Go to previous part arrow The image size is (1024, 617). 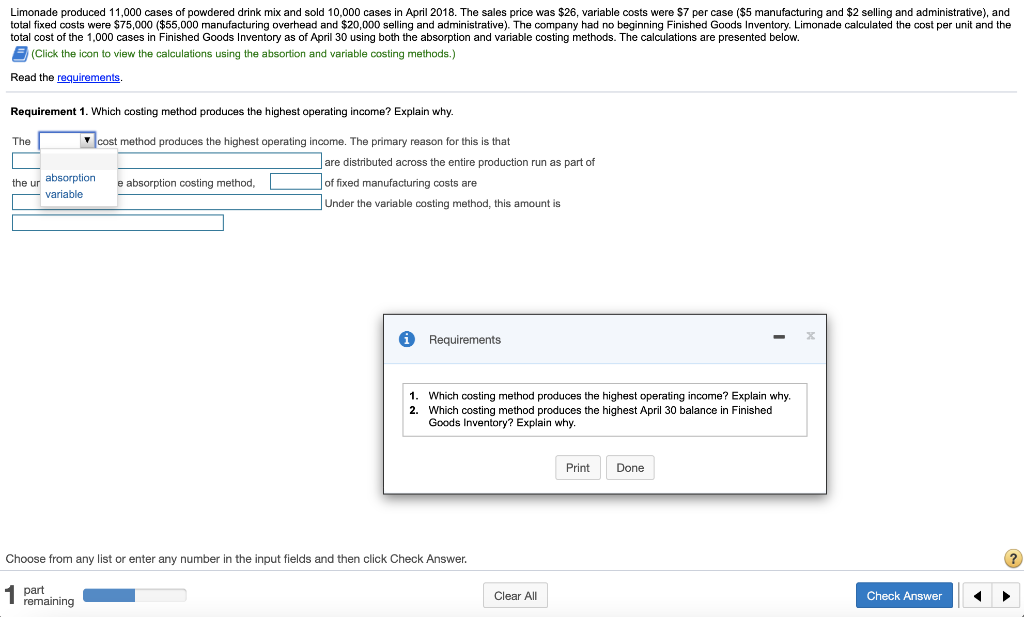[977, 595]
